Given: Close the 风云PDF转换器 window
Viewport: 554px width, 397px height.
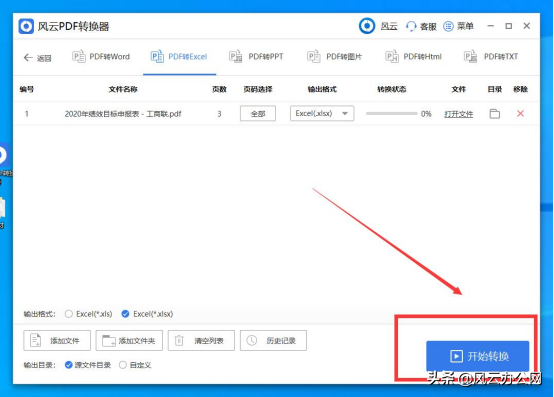Looking at the screenshot, I should (x=527, y=26).
